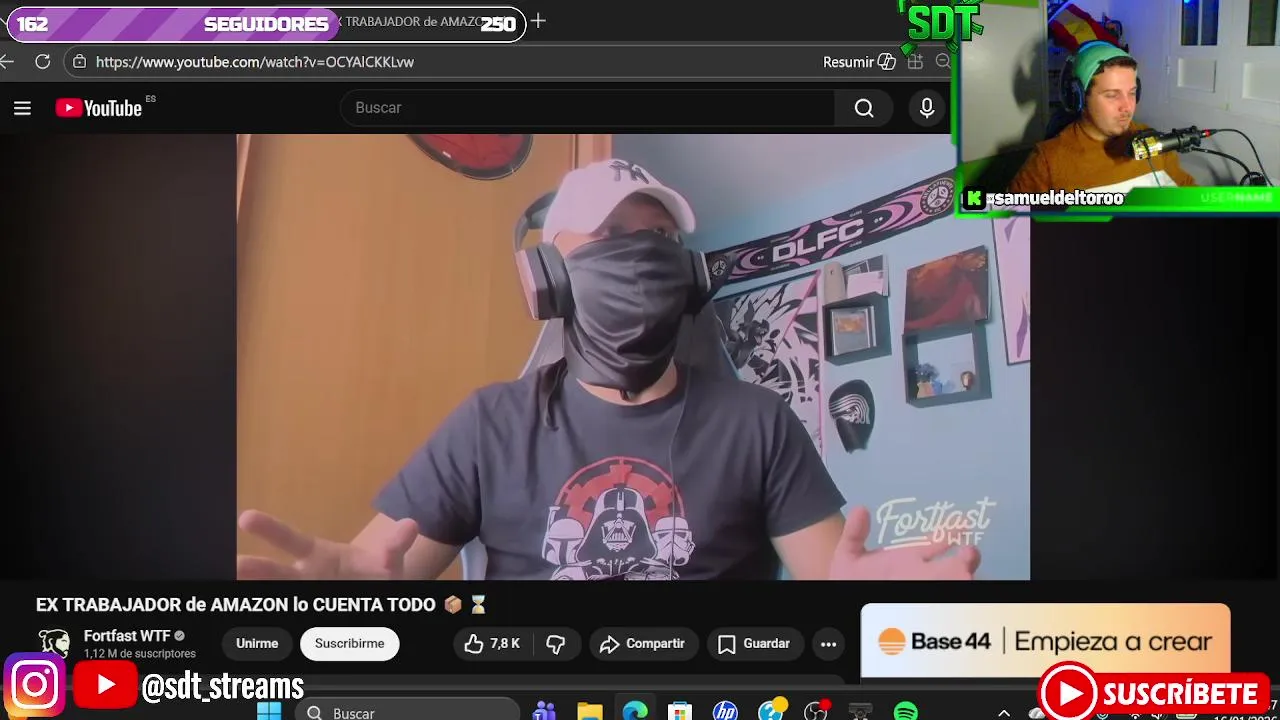Click the video player to pause it
Viewport: 1280px width, 720px height.
click(x=633, y=357)
